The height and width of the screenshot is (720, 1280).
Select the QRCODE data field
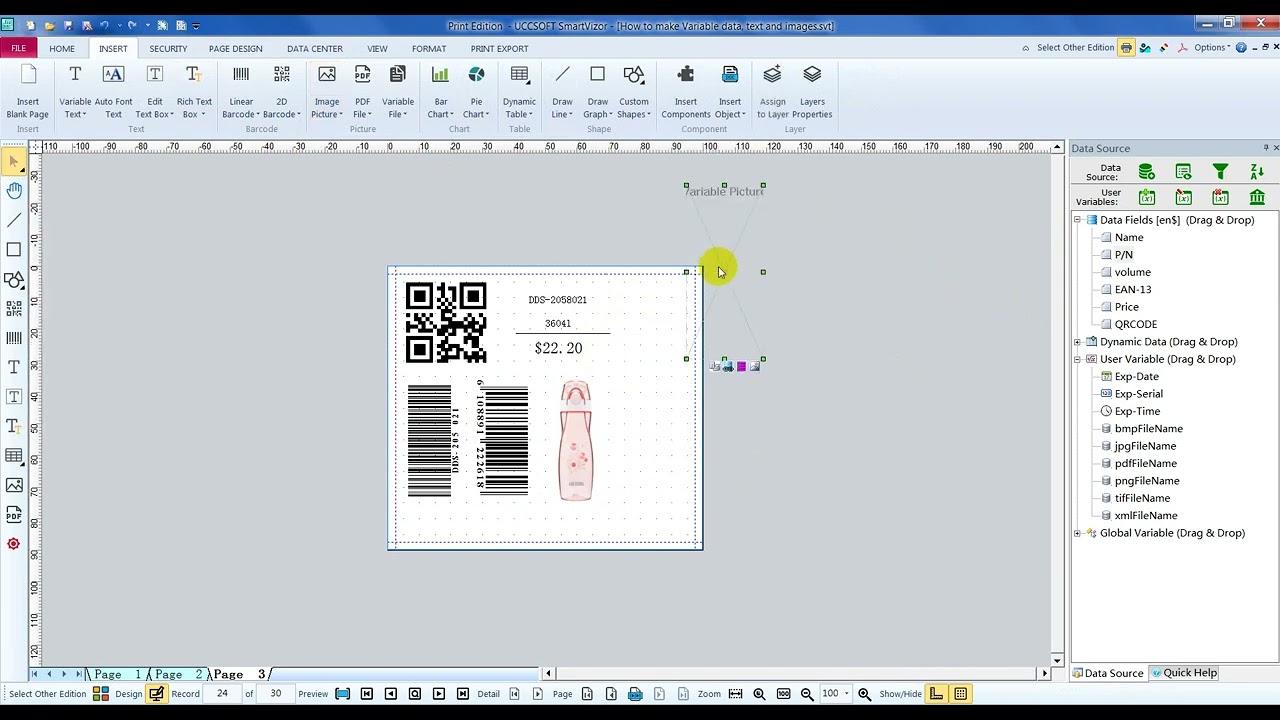[1135, 324]
